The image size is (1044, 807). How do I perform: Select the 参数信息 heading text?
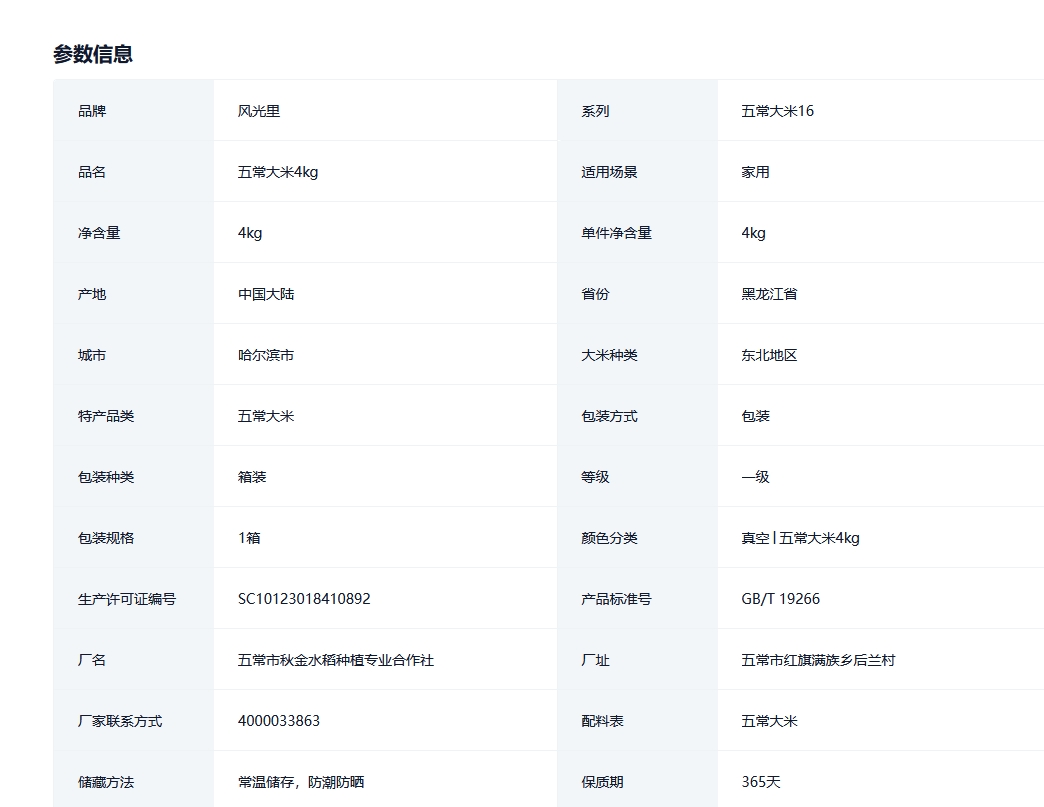(93, 54)
